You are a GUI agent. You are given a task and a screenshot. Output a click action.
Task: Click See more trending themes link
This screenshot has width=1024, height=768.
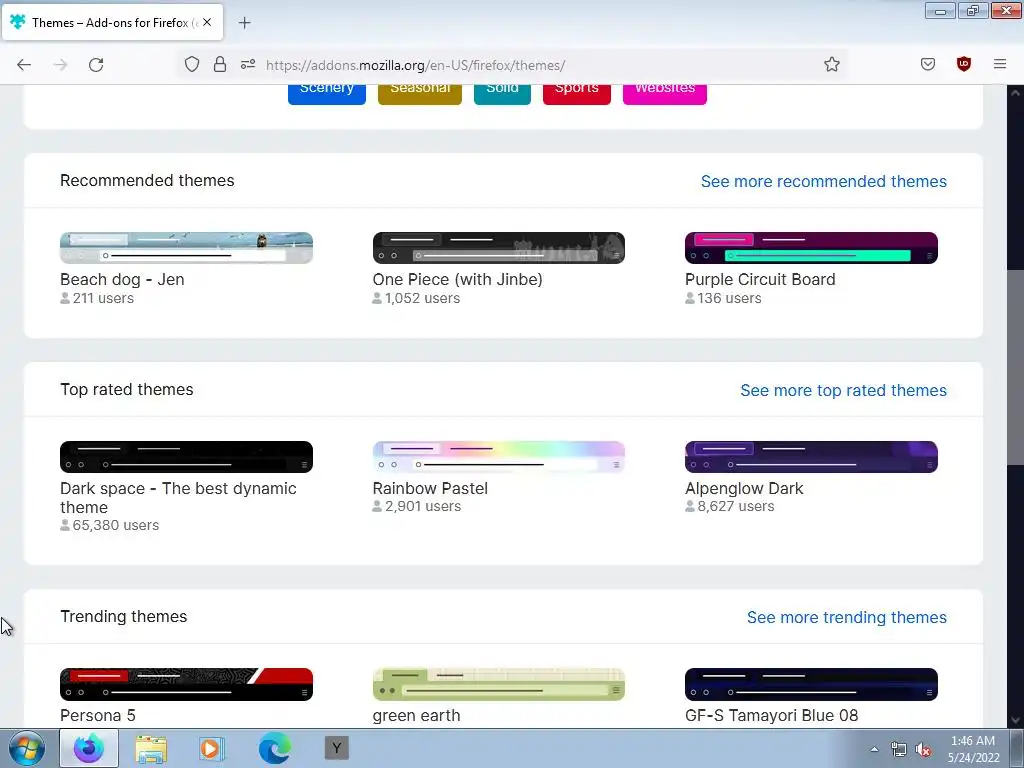[846, 618]
